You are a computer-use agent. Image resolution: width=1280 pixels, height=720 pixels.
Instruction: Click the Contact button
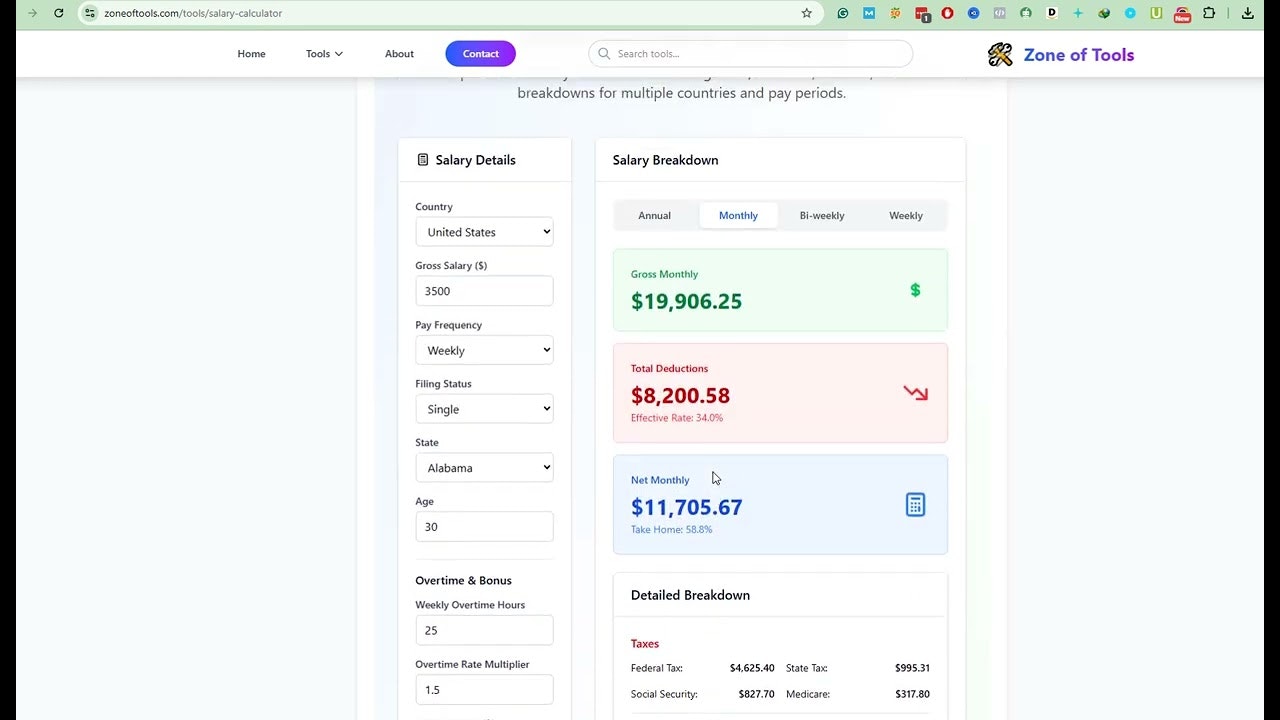pyautogui.click(x=480, y=53)
